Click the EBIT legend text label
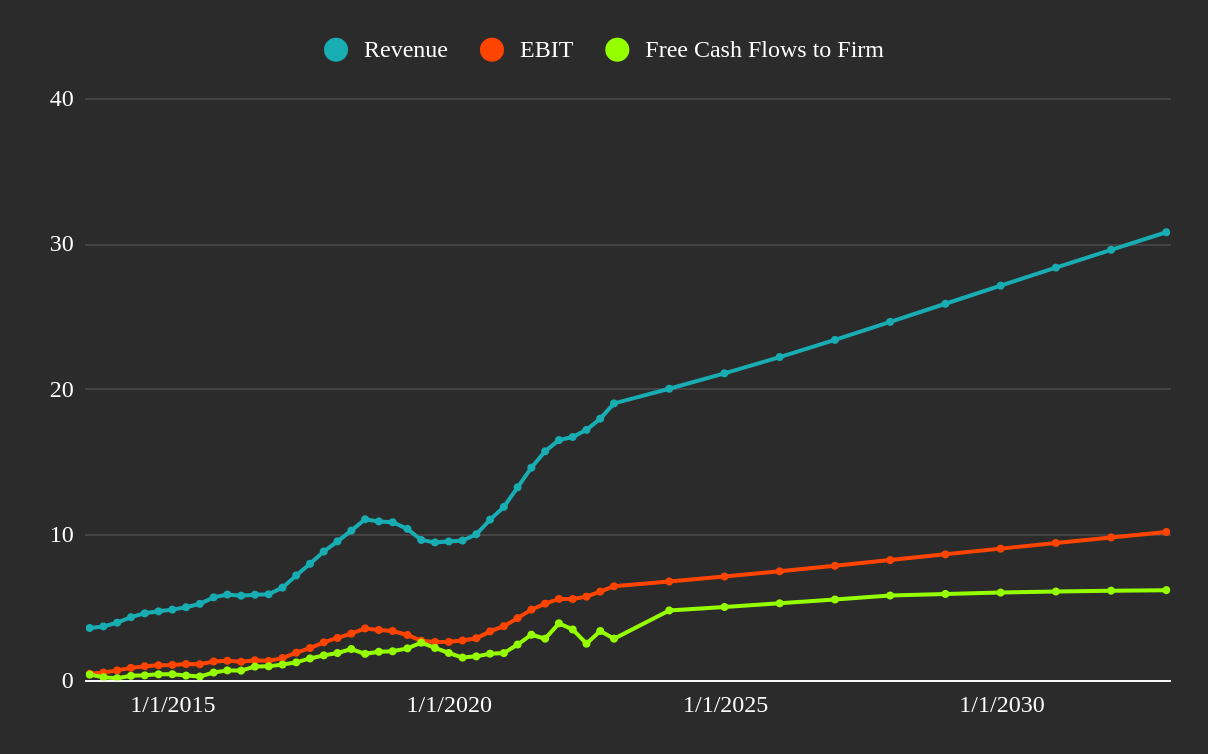The height and width of the screenshot is (754, 1208). point(545,49)
